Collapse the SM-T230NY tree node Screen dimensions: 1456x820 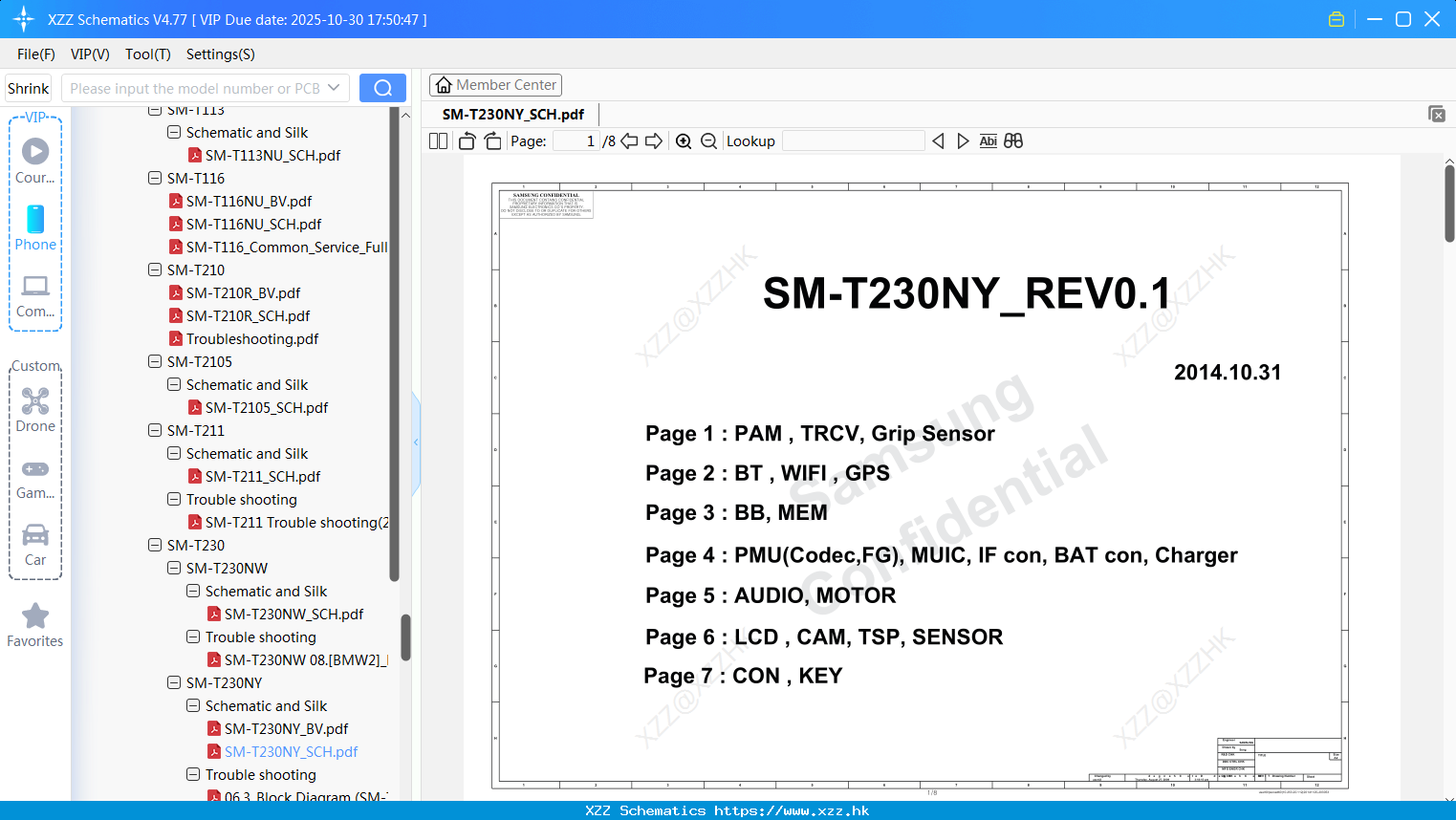(174, 682)
